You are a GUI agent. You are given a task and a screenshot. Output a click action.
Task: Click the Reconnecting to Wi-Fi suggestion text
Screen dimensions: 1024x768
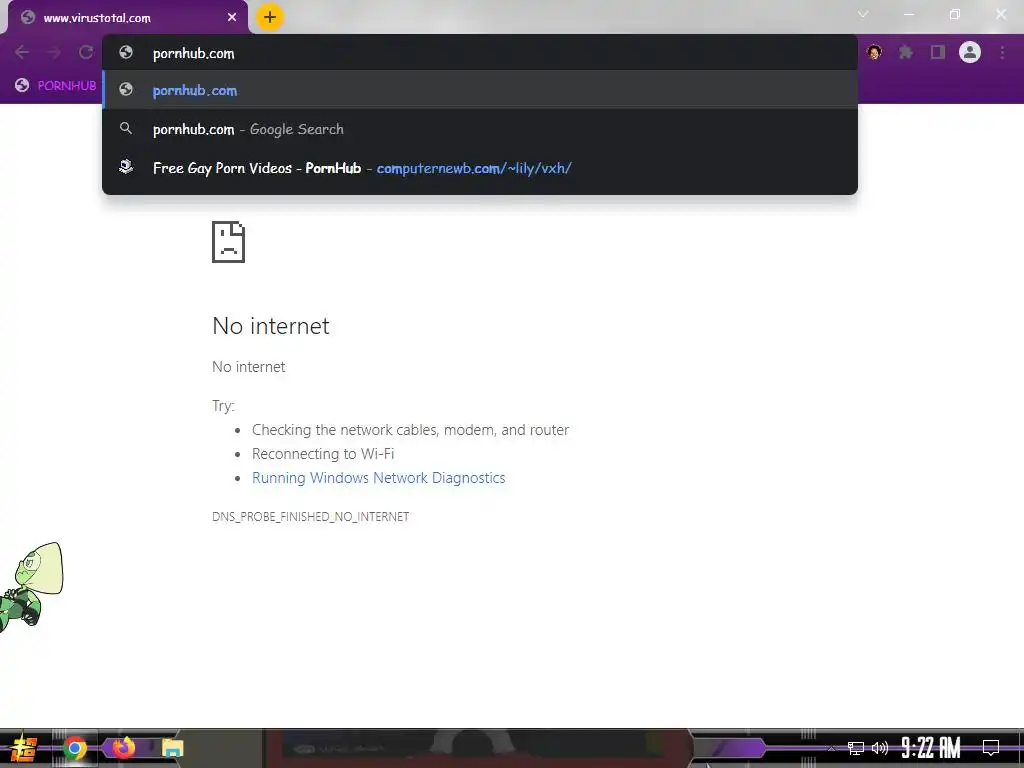tap(323, 454)
